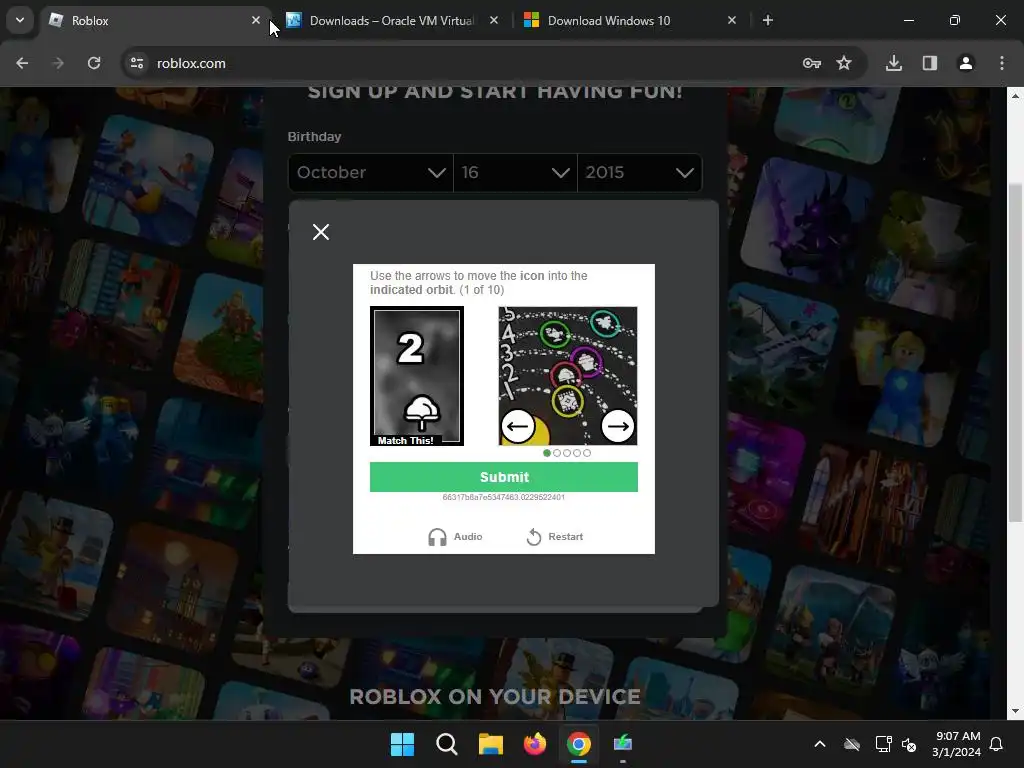Close the Download Windows 10 tab
This screenshot has height=768, width=1024.
[731, 20]
